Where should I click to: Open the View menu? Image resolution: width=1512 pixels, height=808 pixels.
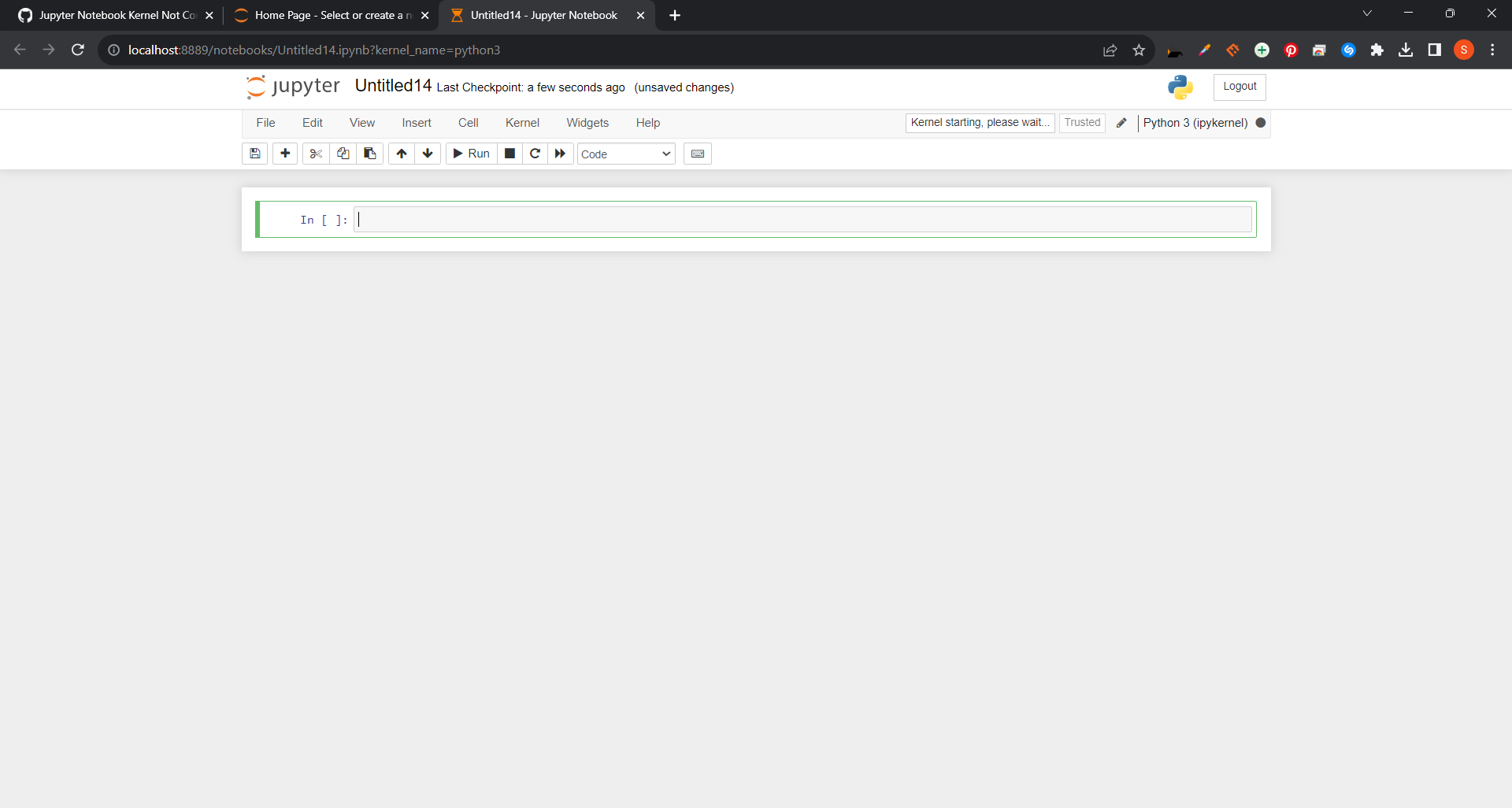tap(362, 123)
